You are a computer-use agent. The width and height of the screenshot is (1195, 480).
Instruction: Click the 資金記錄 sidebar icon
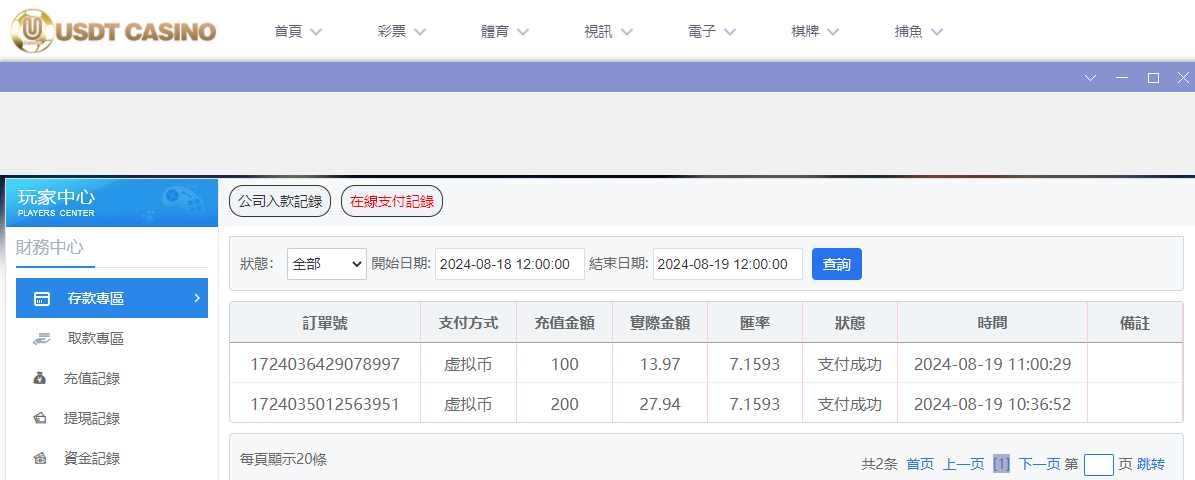point(41,458)
